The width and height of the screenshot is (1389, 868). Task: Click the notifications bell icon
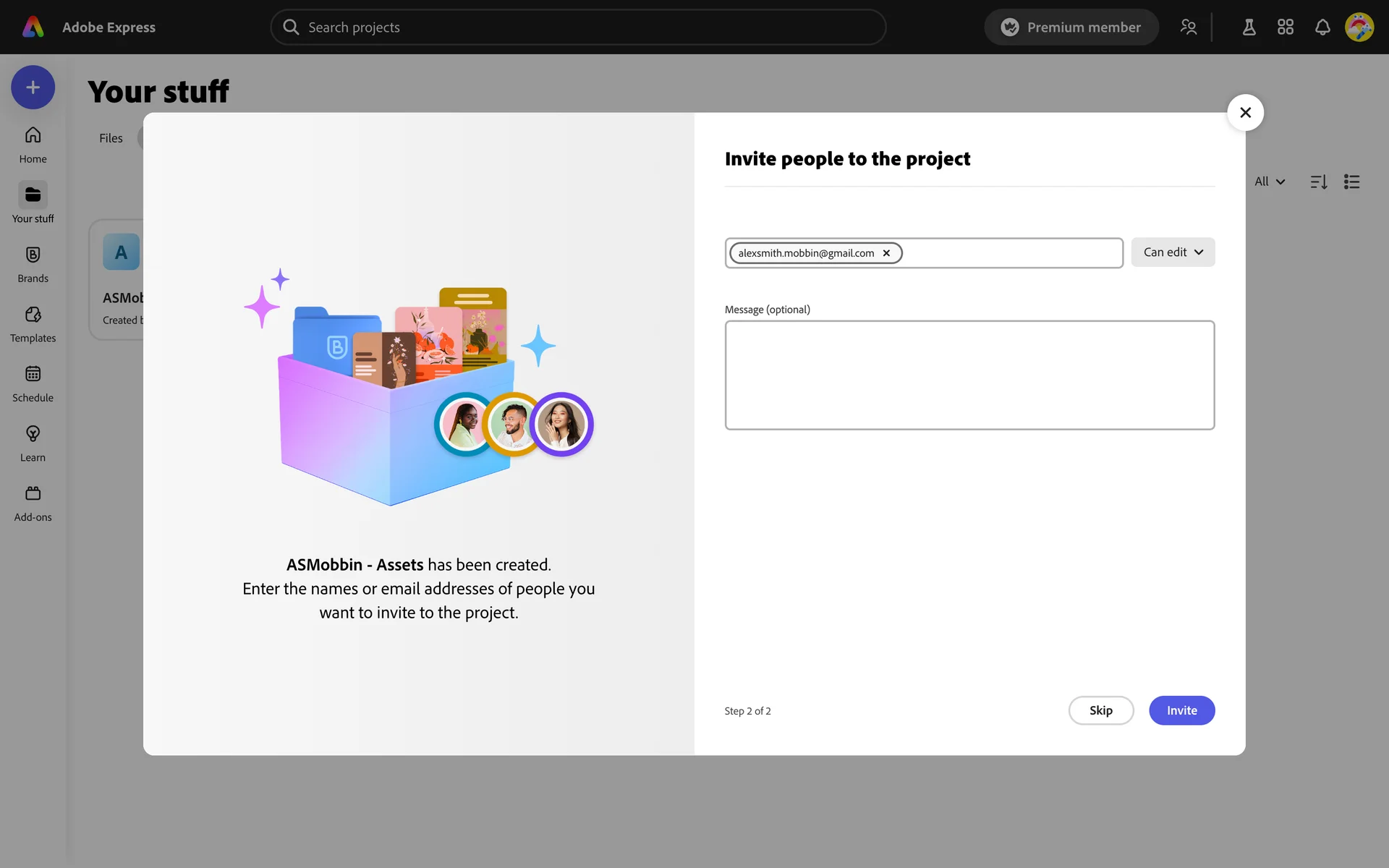click(1322, 27)
